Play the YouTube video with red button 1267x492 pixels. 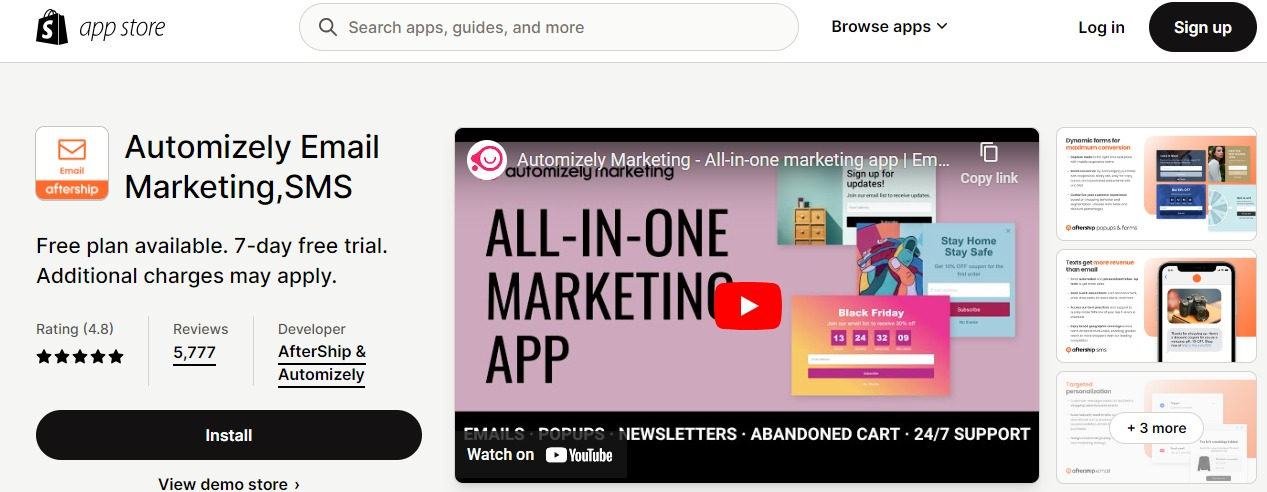click(x=747, y=306)
